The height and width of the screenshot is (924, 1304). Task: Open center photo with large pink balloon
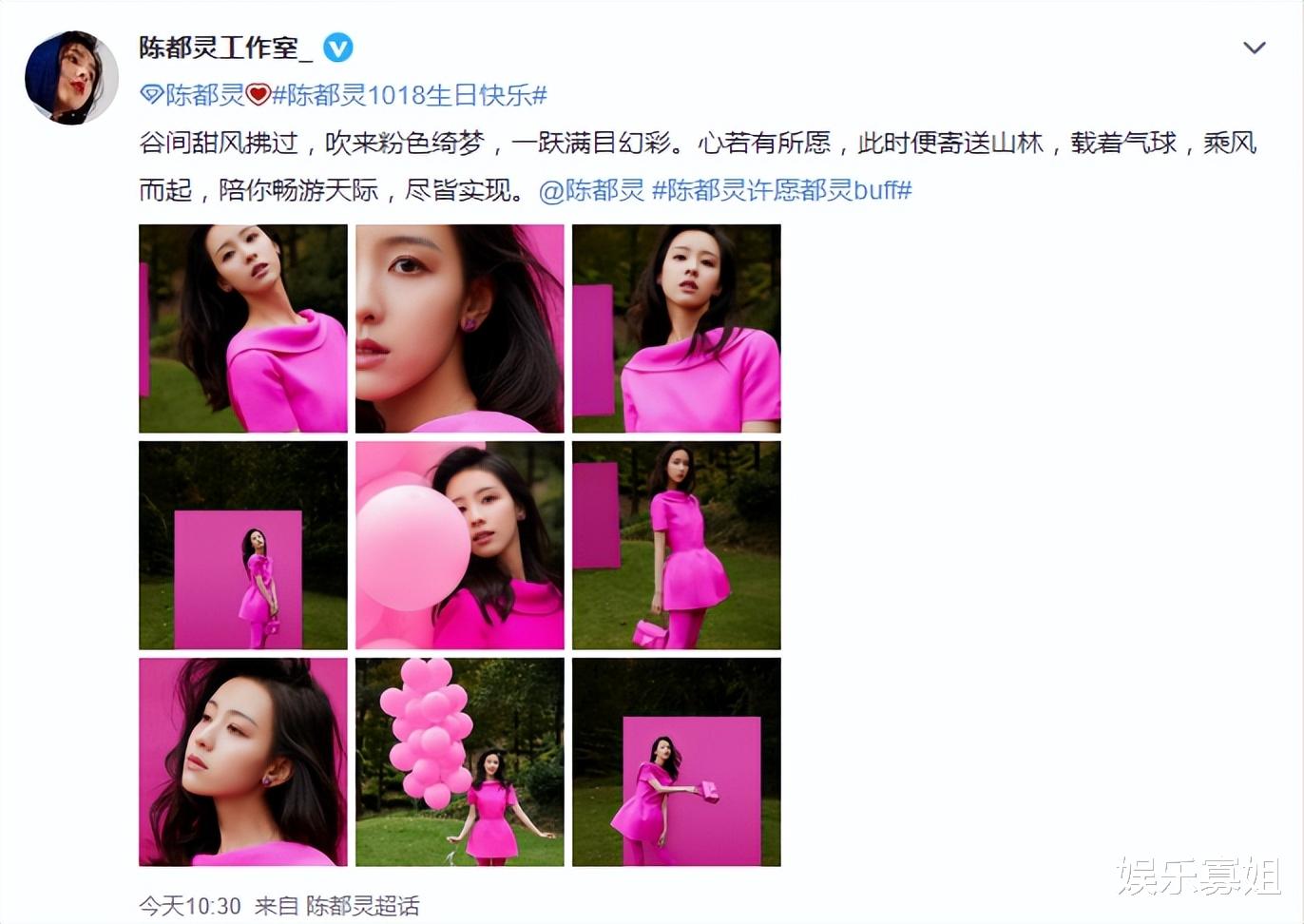(460, 546)
